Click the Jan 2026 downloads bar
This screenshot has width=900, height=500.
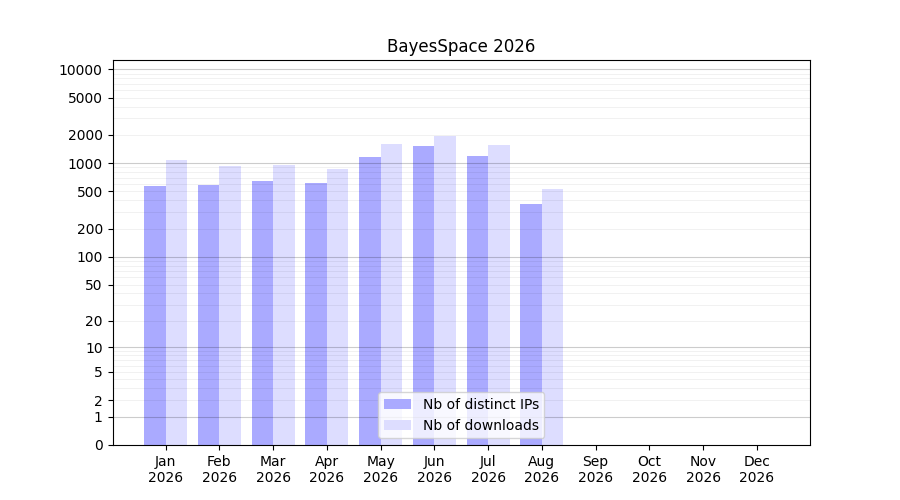[176, 303]
